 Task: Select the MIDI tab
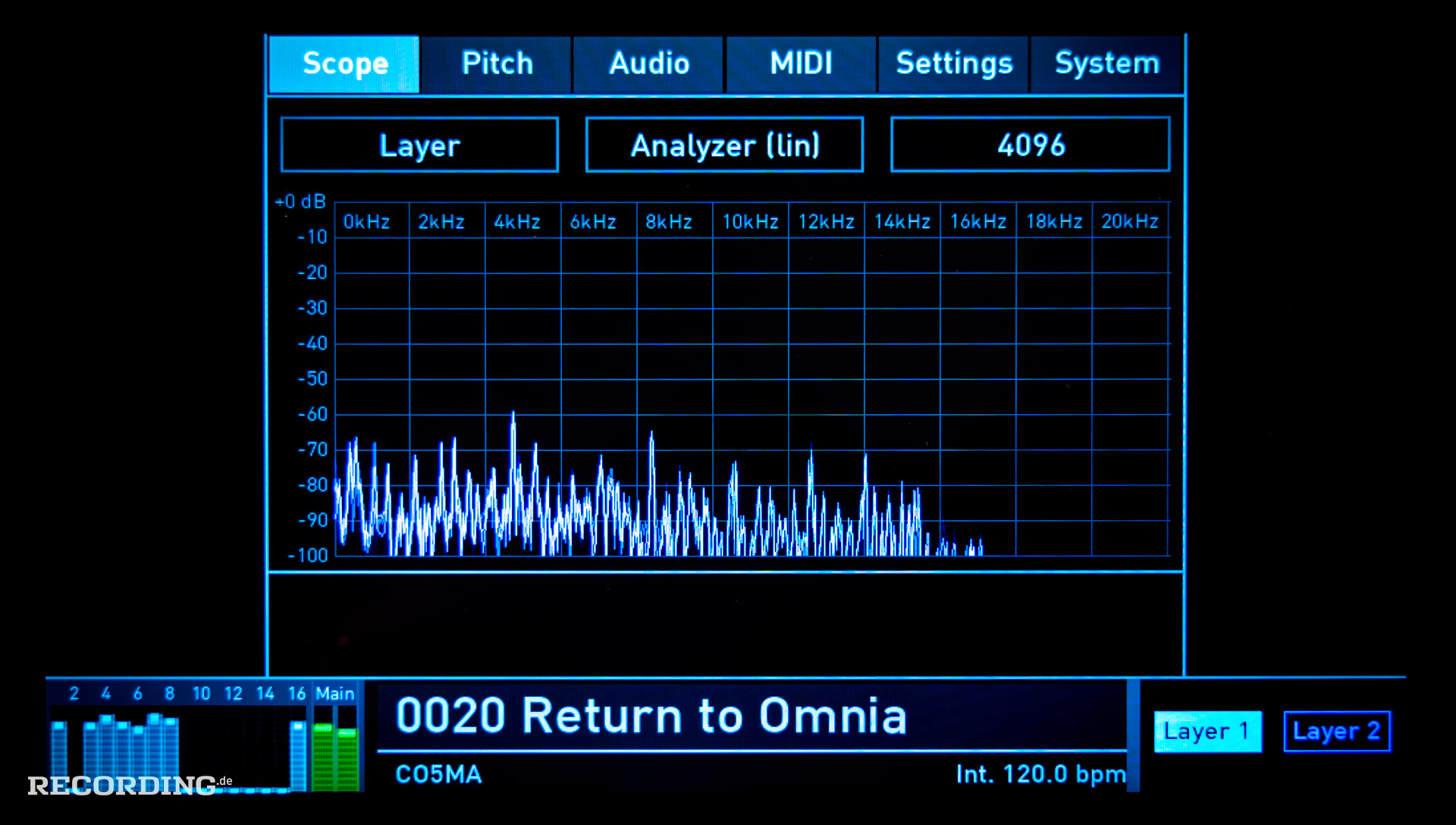click(801, 64)
